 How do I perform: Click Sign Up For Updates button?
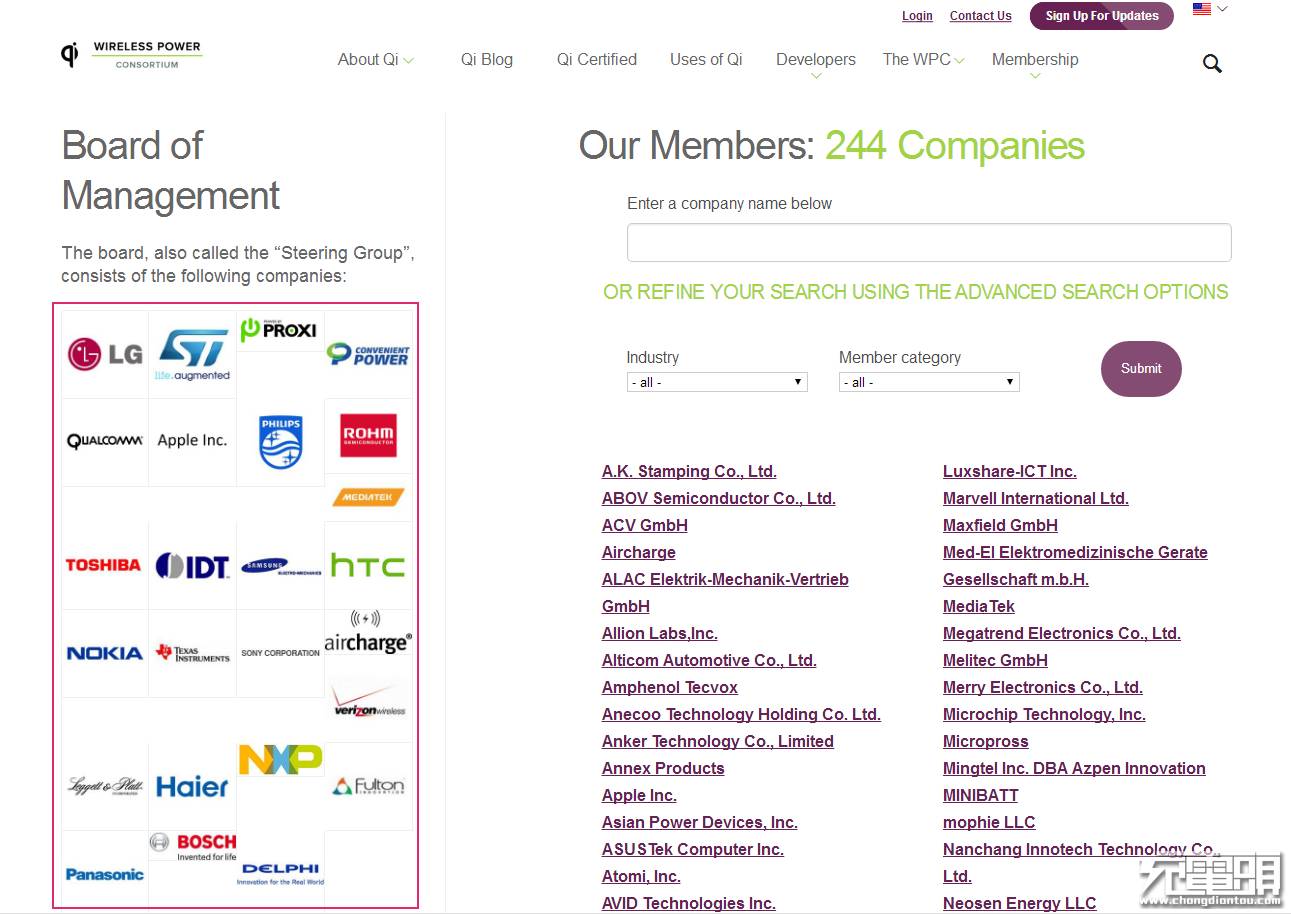[x=1102, y=16]
